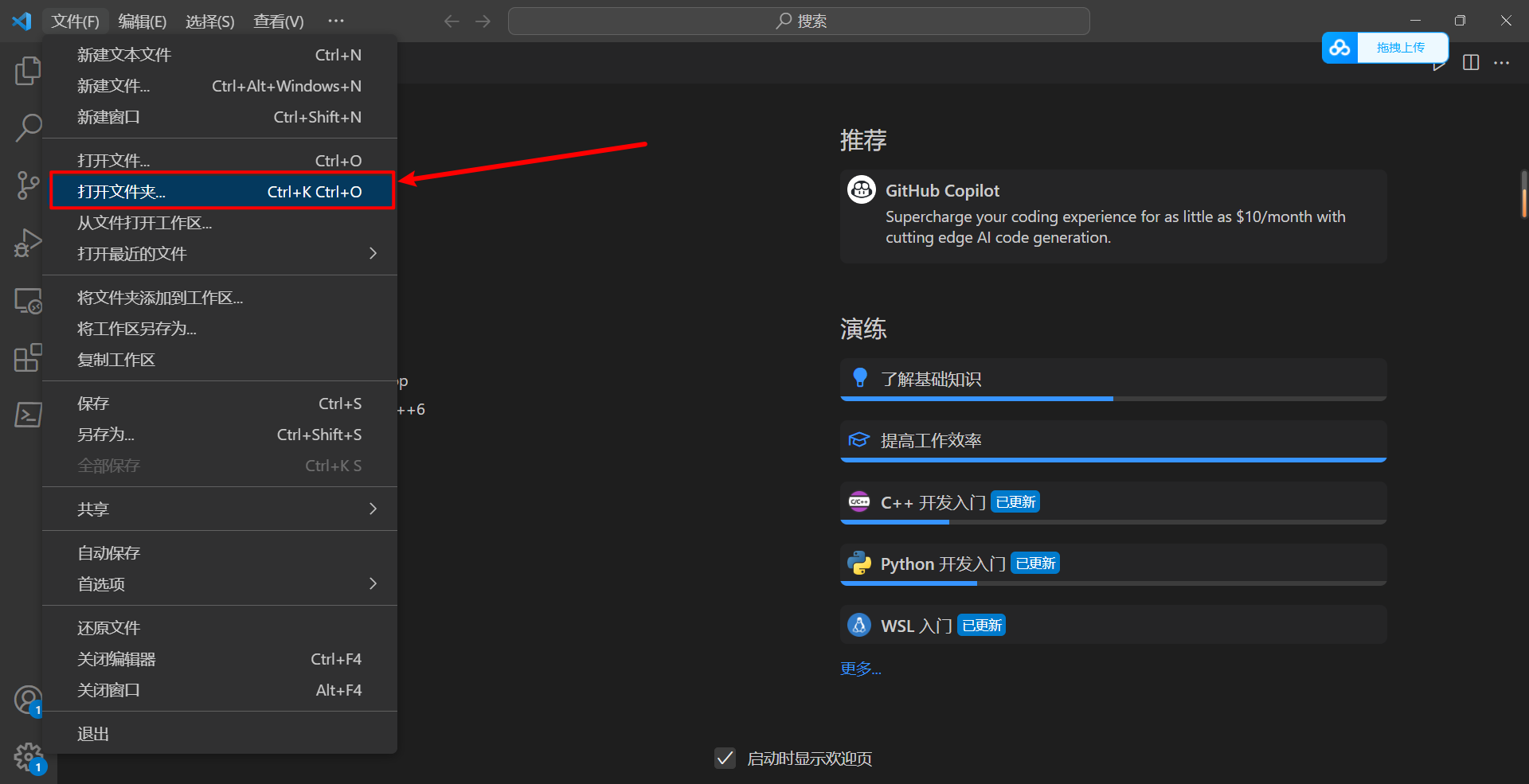Viewport: 1529px width, 784px height.
Task: Open the Explorer view in activity bar
Action: pyautogui.click(x=28, y=71)
